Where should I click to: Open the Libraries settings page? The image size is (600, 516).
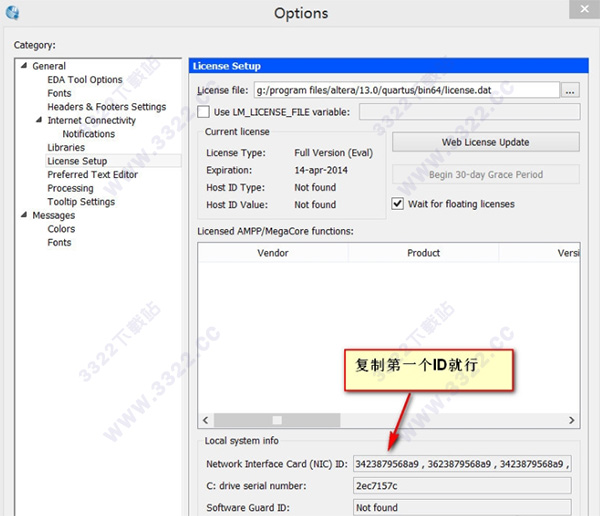point(66,148)
